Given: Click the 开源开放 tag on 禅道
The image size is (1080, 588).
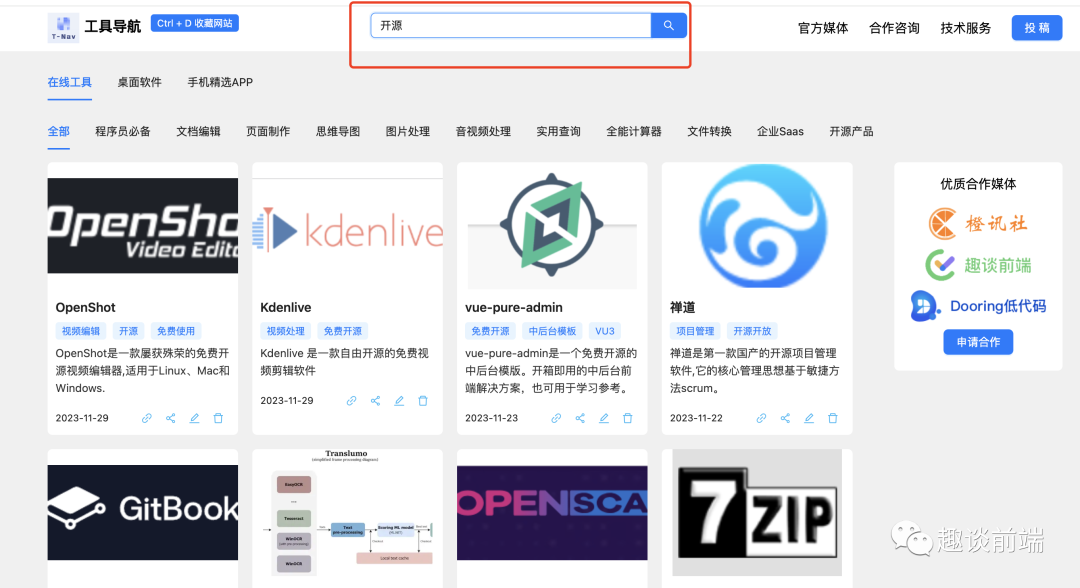Looking at the screenshot, I should coord(752,331).
